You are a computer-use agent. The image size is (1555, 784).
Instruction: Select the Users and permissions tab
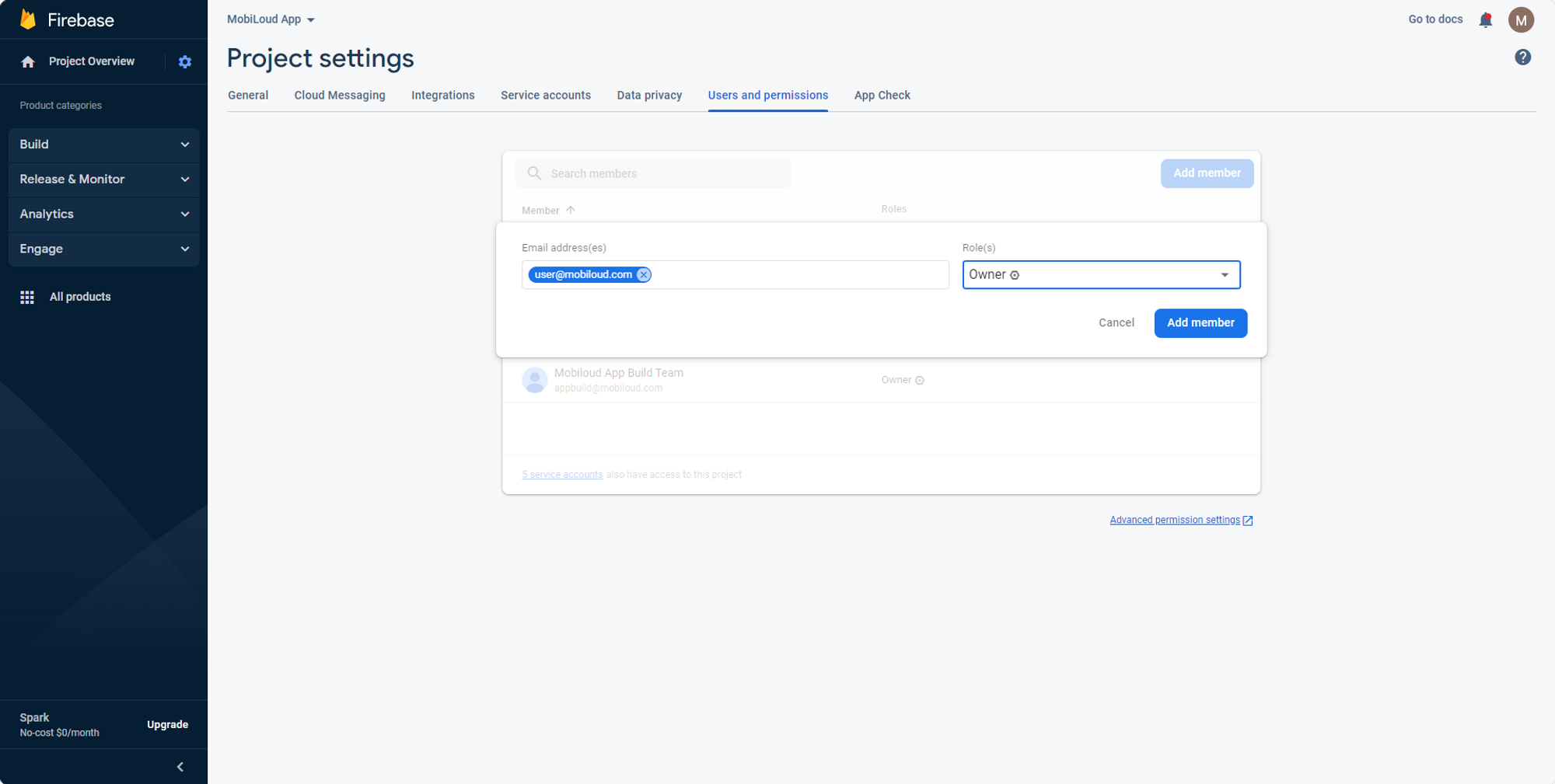coord(768,96)
